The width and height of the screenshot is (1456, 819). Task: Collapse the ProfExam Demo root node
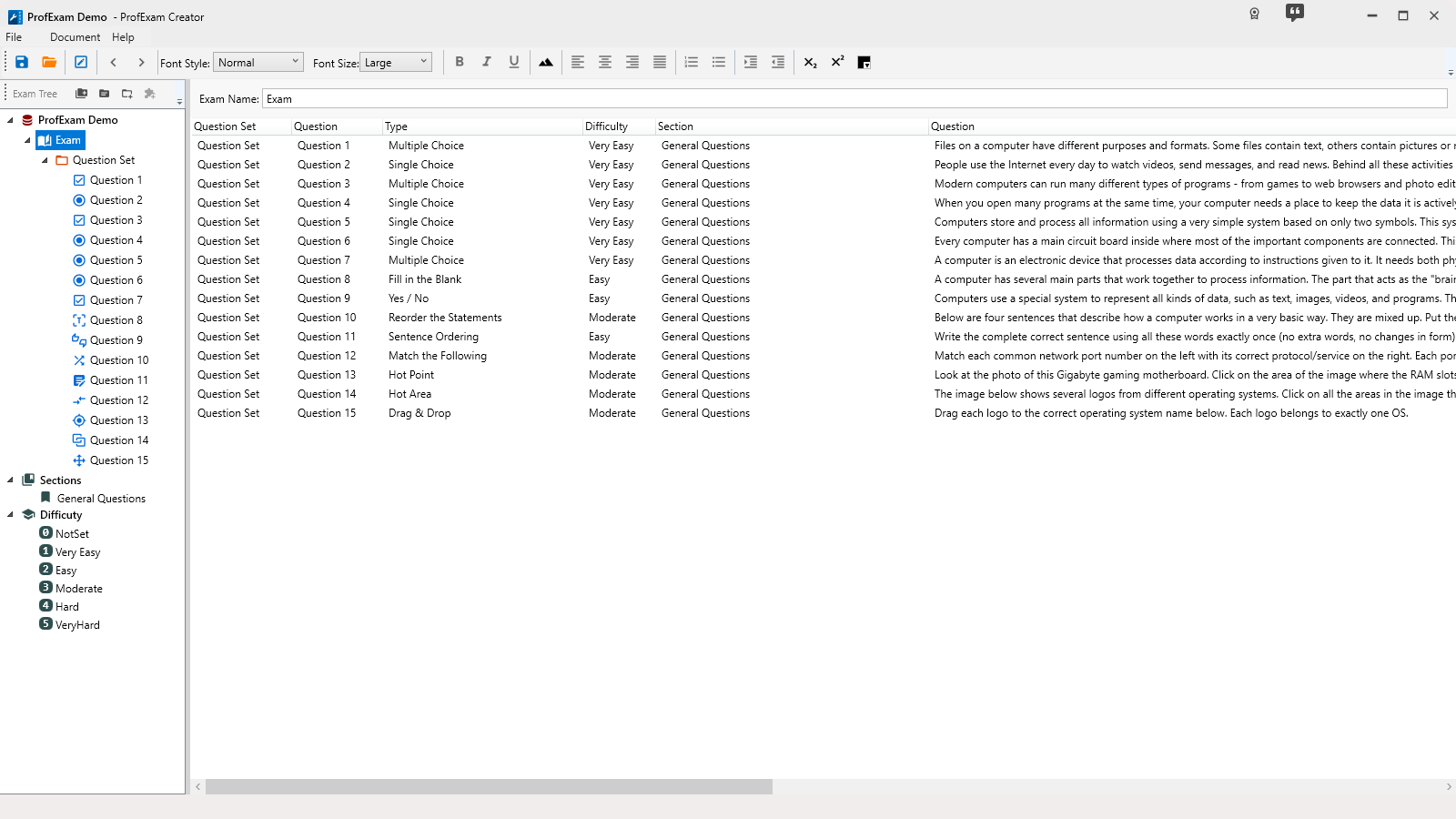10,120
